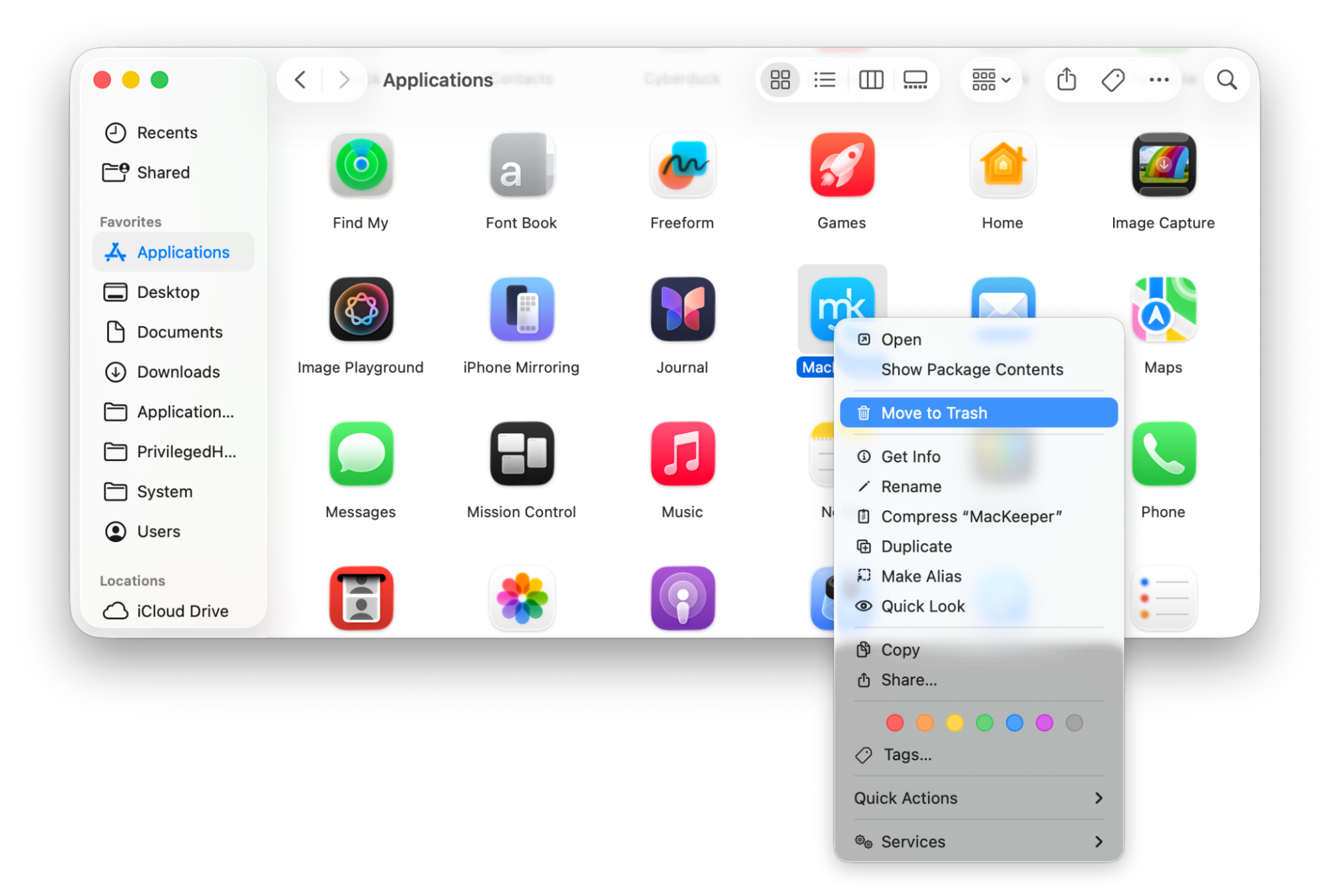Click the Mission Control app icon

[521, 454]
